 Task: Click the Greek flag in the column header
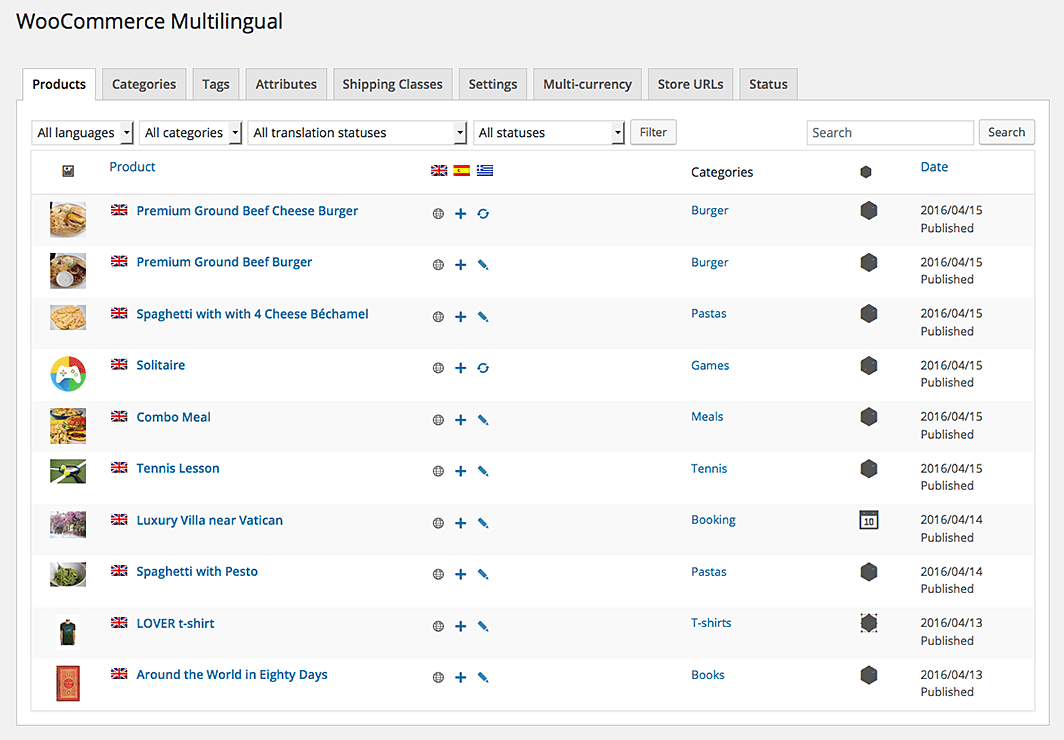tap(484, 170)
